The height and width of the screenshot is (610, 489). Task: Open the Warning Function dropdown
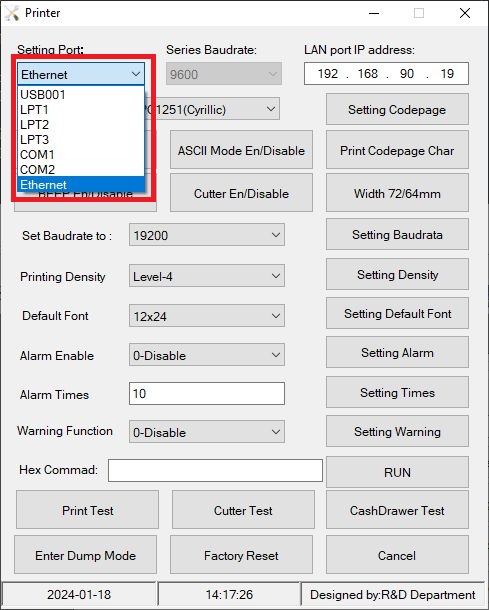207,432
